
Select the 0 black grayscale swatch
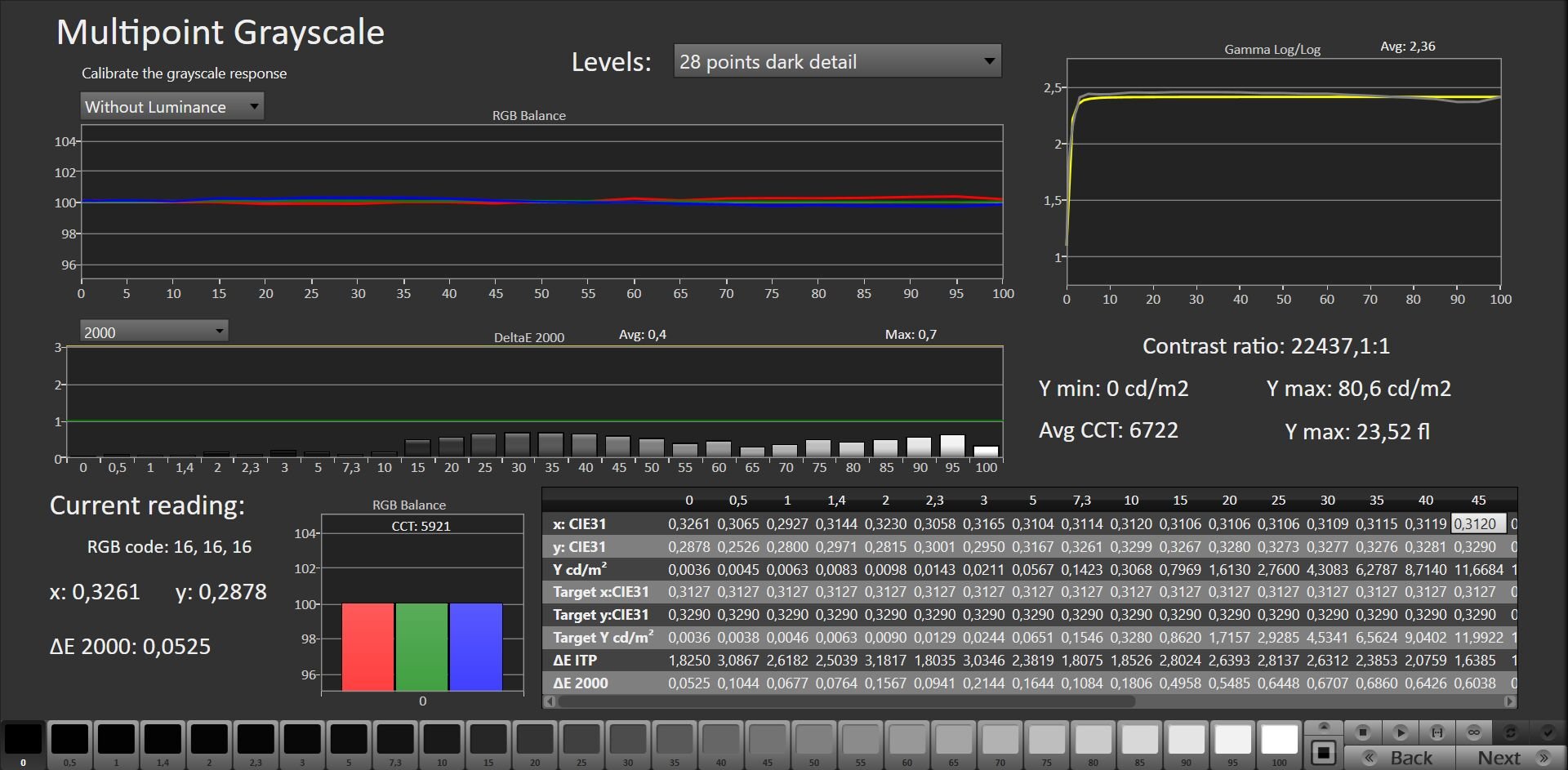(23, 740)
